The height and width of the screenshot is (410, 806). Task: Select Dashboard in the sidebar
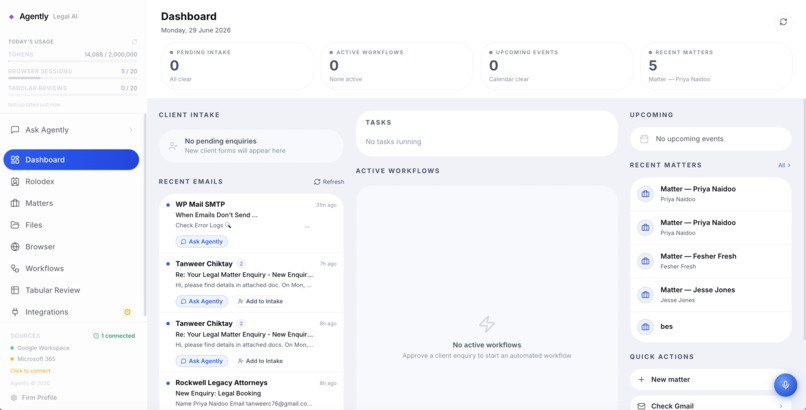[71, 160]
